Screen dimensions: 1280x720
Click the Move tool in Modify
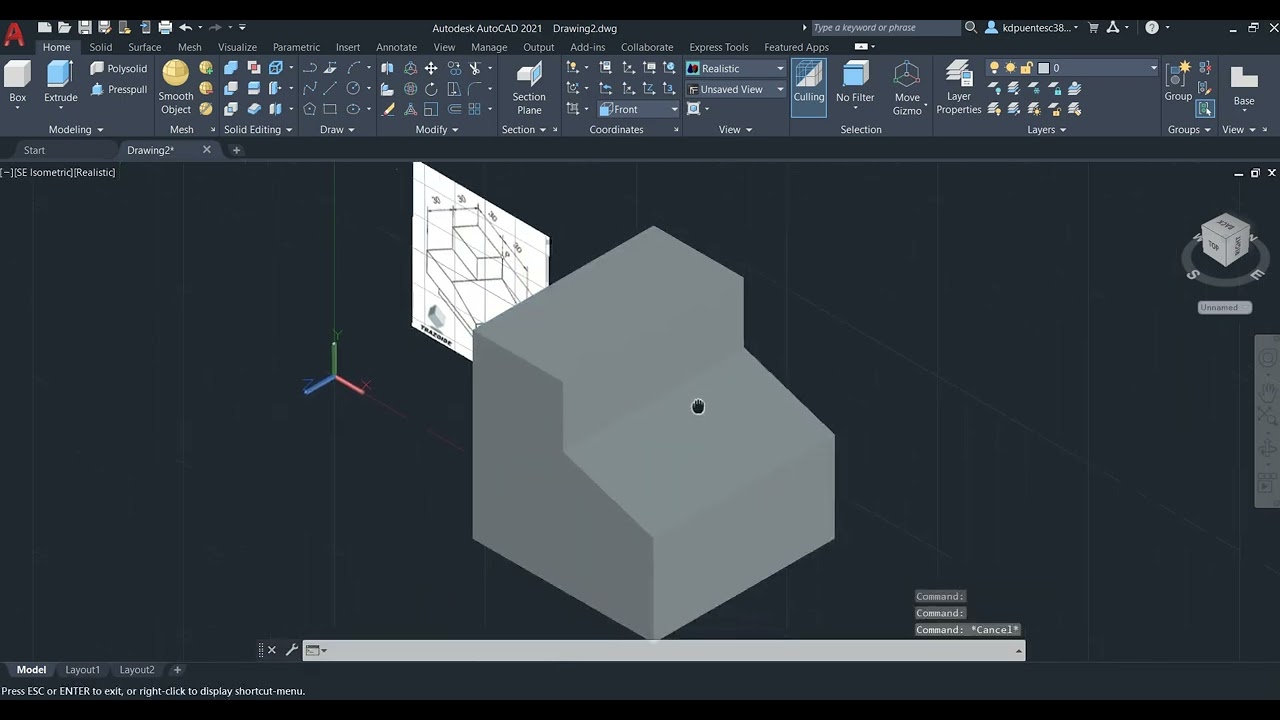[x=431, y=68]
